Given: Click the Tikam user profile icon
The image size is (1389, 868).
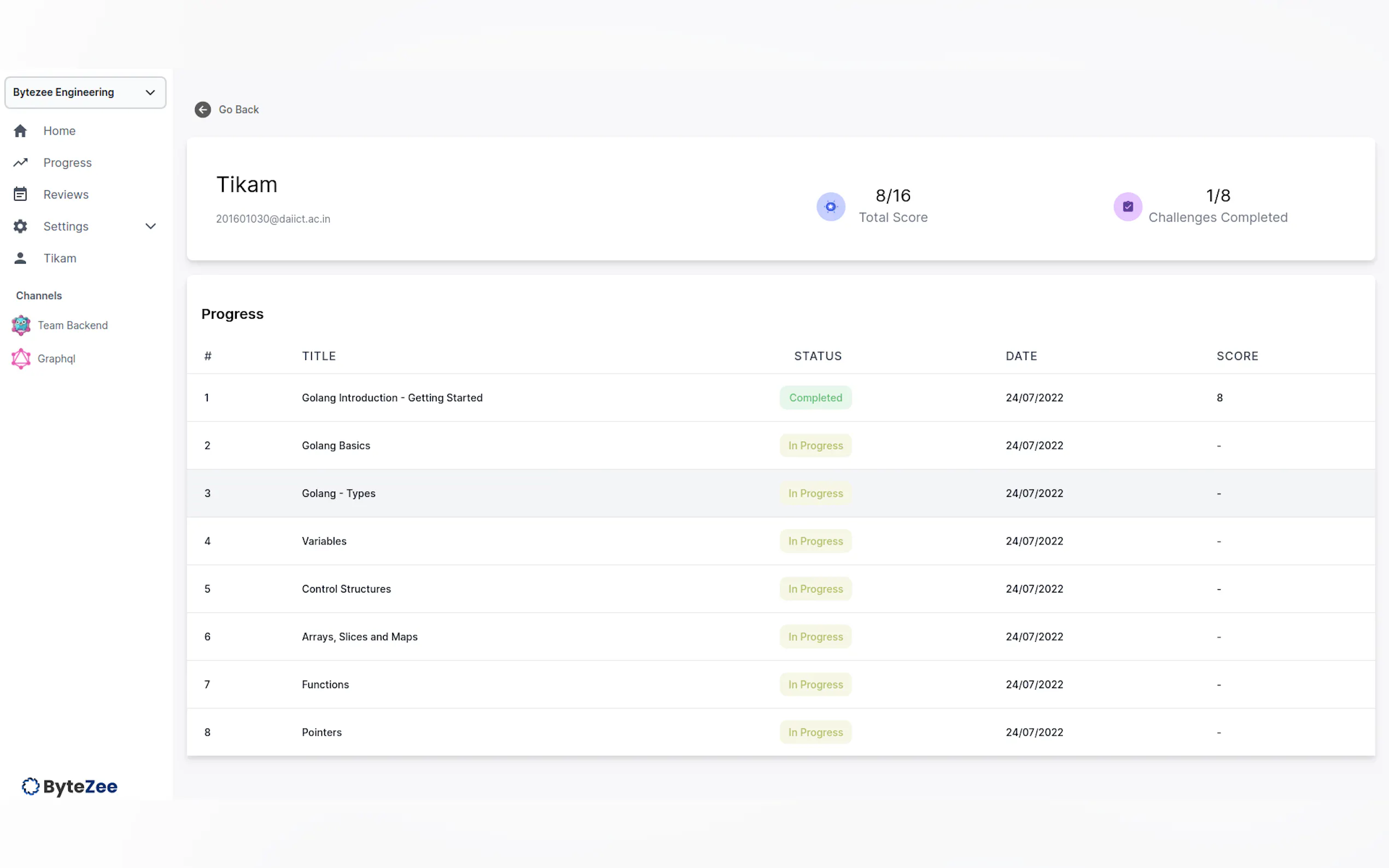Looking at the screenshot, I should point(20,259).
